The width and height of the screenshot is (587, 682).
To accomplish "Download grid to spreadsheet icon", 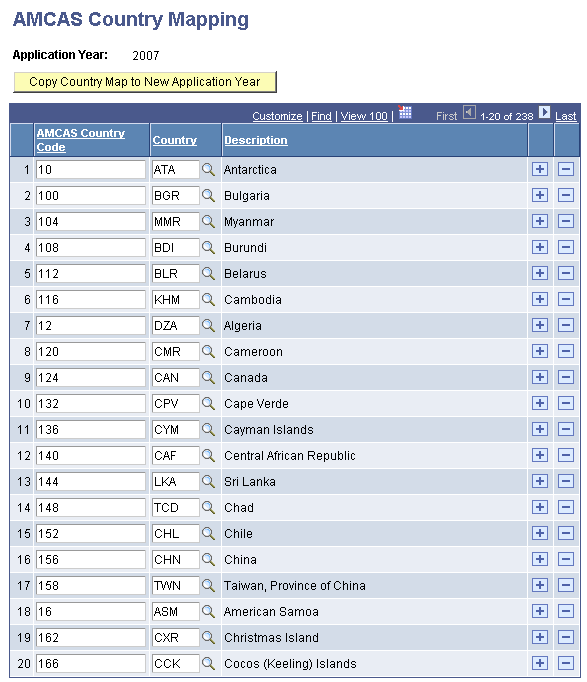I will (x=405, y=112).
